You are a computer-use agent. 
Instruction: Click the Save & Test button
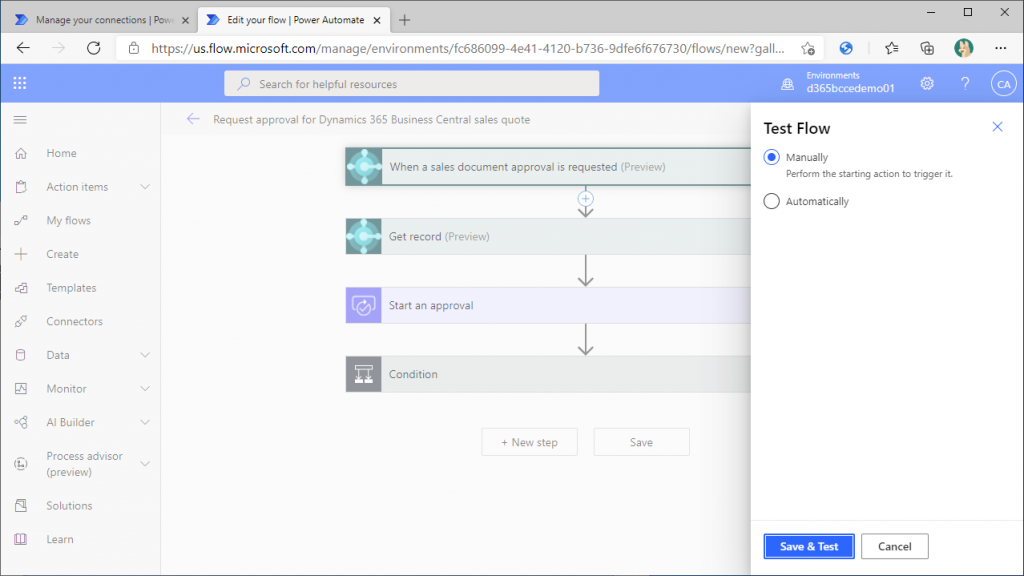pos(808,546)
